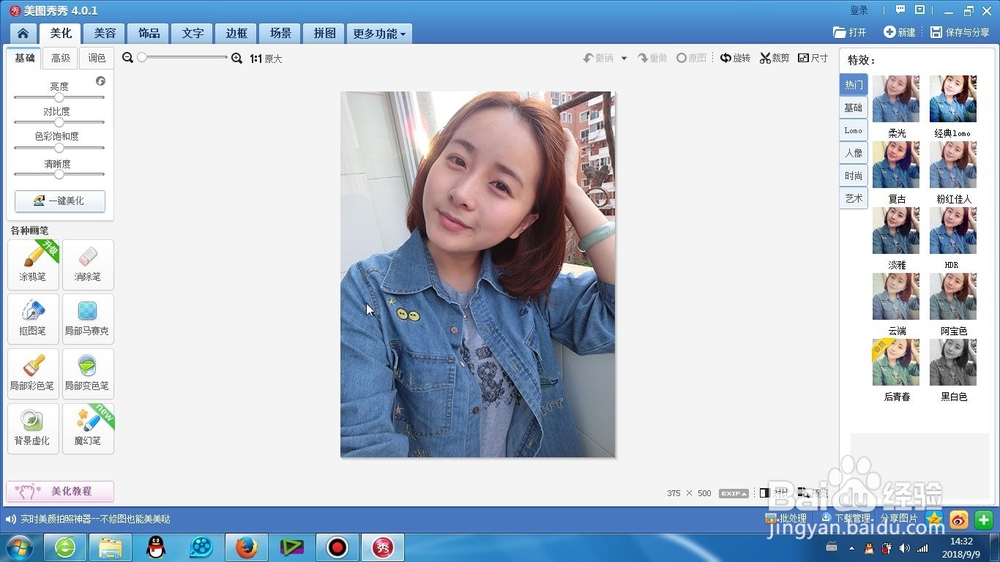The image size is (1000, 562).
Task: Click the 撤销 undo button
Action: [x=598, y=58]
